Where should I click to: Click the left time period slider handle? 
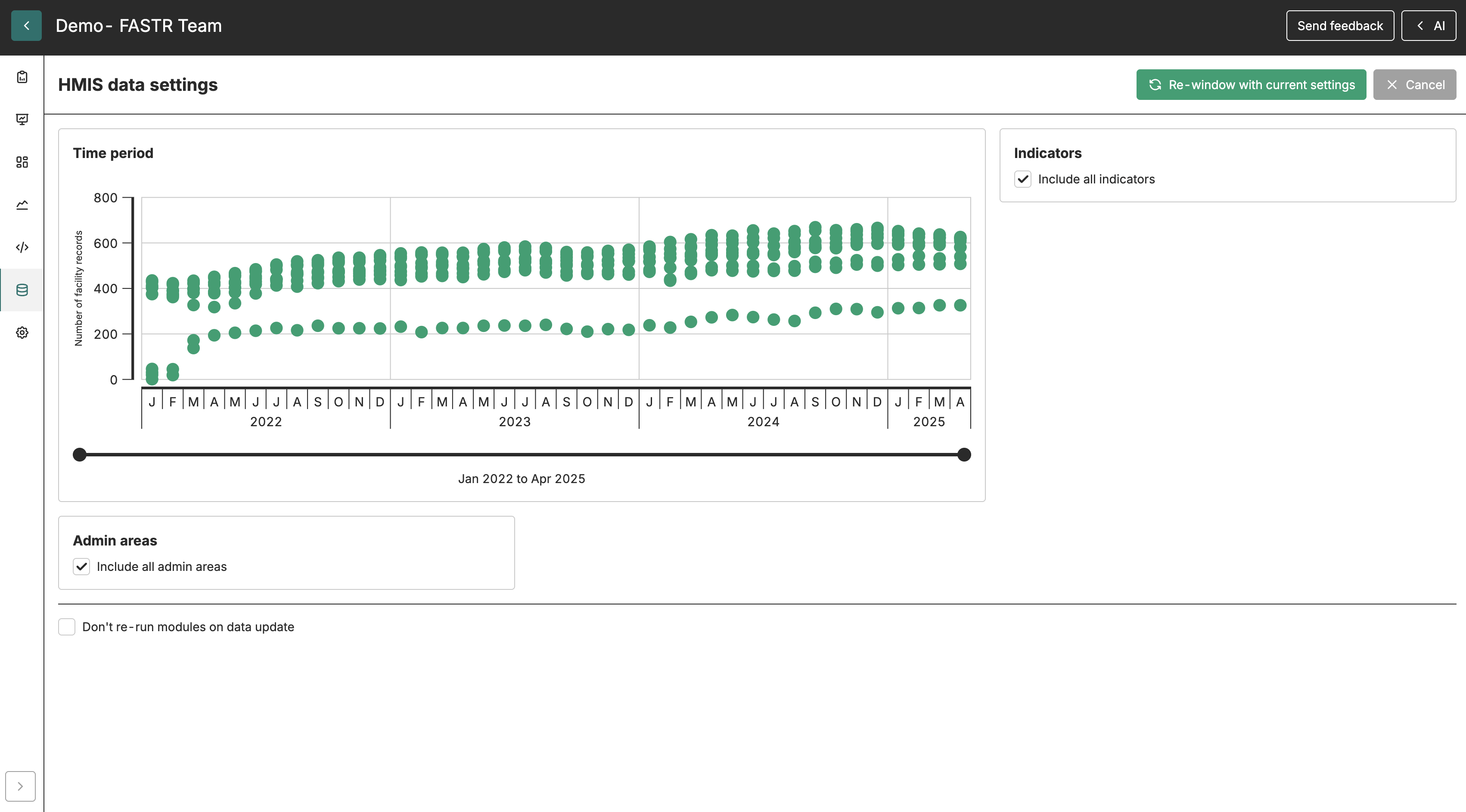coord(80,455)
